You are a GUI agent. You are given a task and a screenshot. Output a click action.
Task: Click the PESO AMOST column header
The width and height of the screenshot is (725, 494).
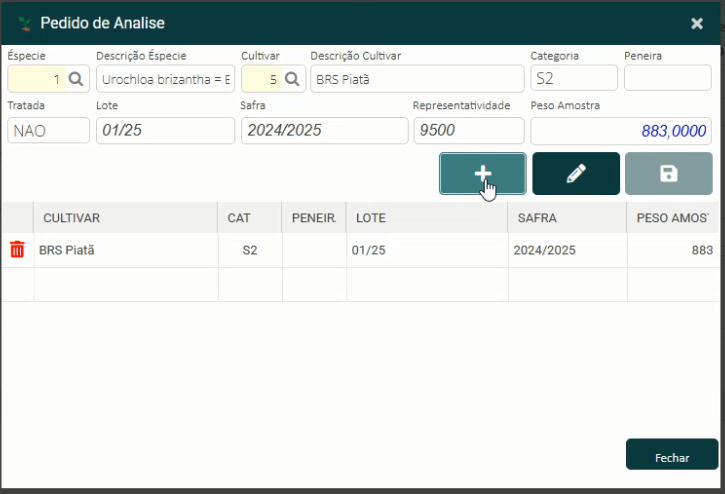click(670, 218)
